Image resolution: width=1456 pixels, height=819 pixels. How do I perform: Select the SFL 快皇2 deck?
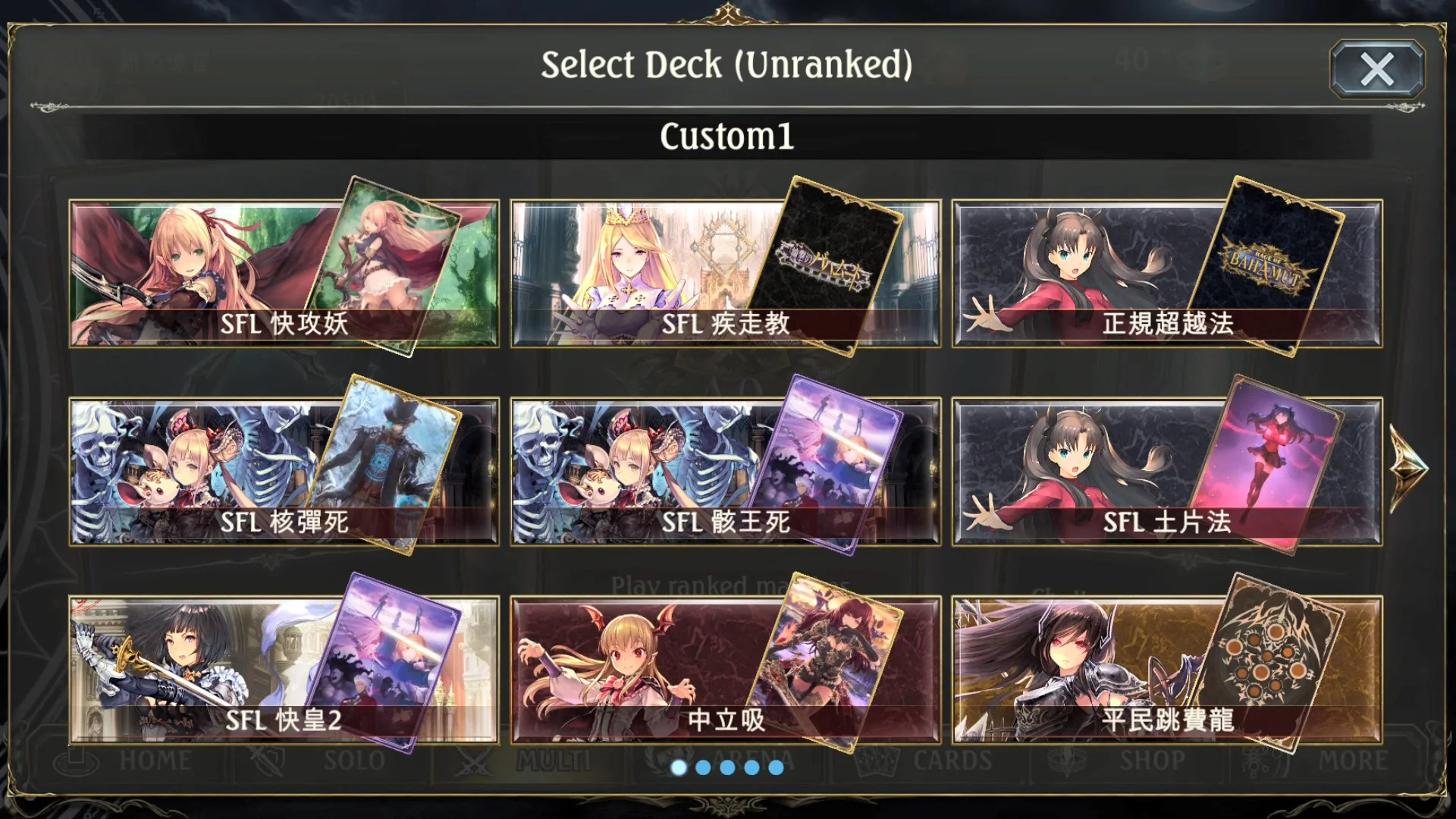click(x=284, y=670)
